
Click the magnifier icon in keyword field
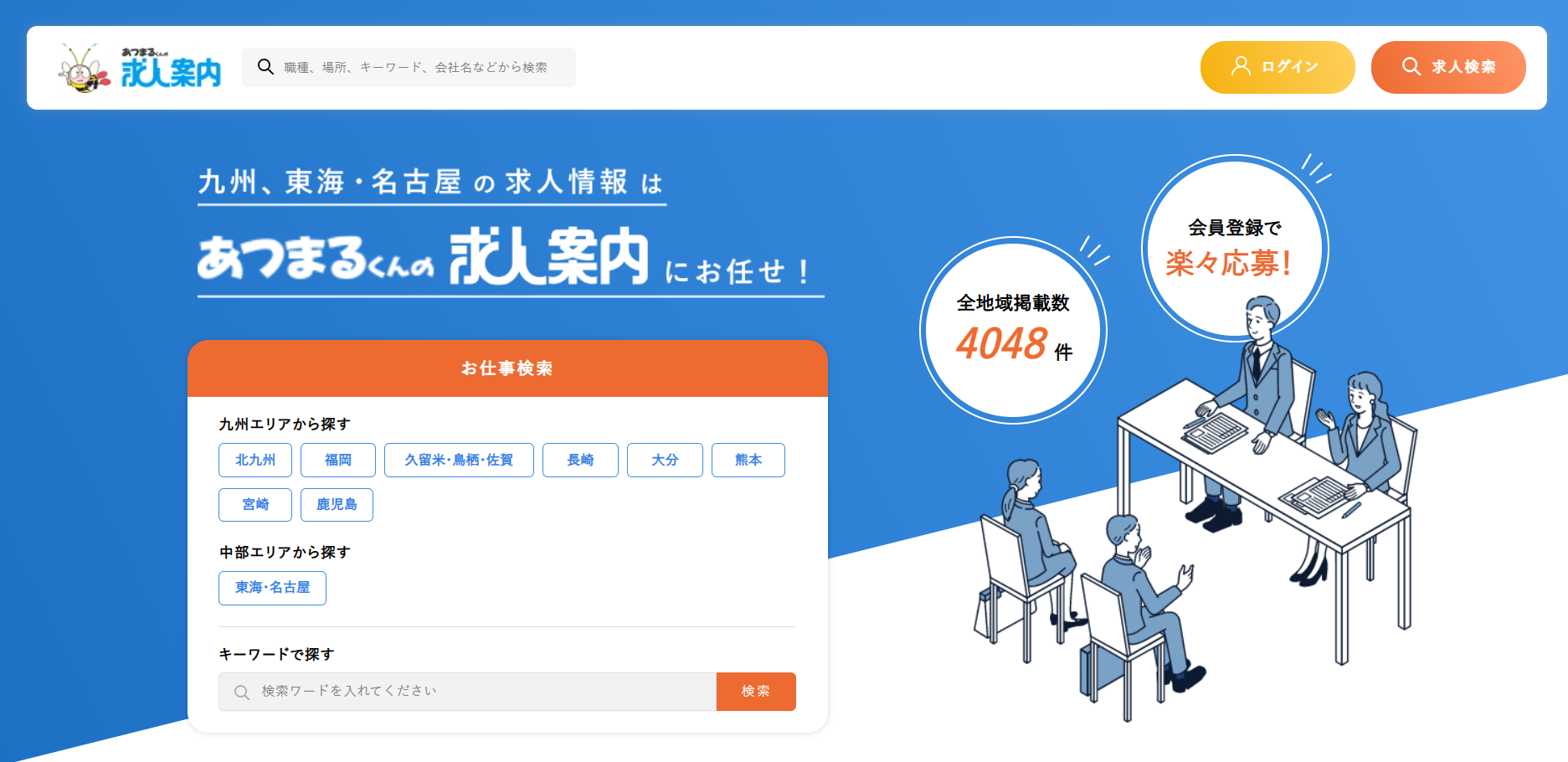[242, 692]
